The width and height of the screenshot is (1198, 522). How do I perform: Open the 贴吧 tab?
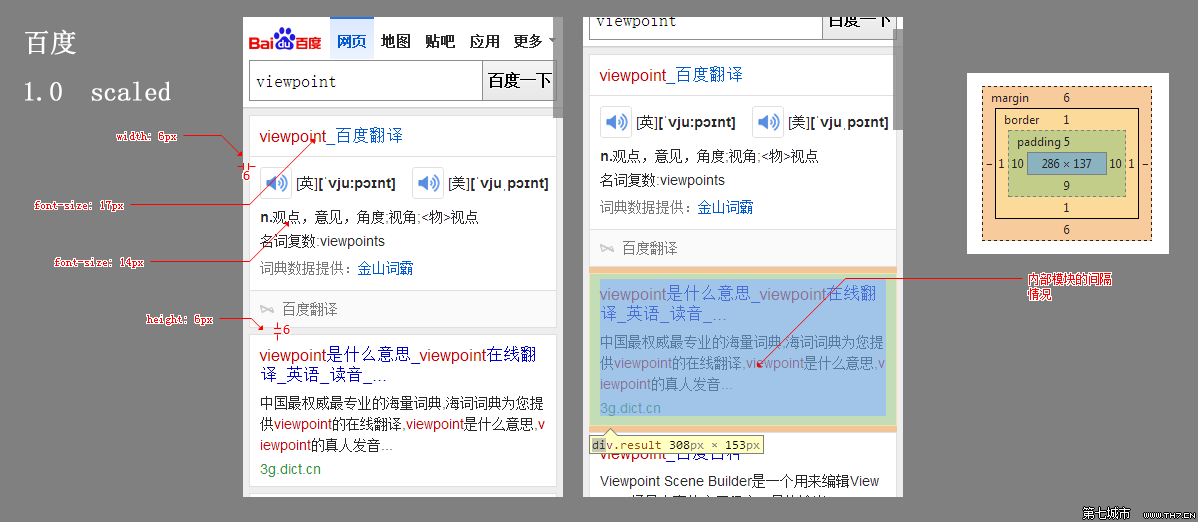[440, 41]
